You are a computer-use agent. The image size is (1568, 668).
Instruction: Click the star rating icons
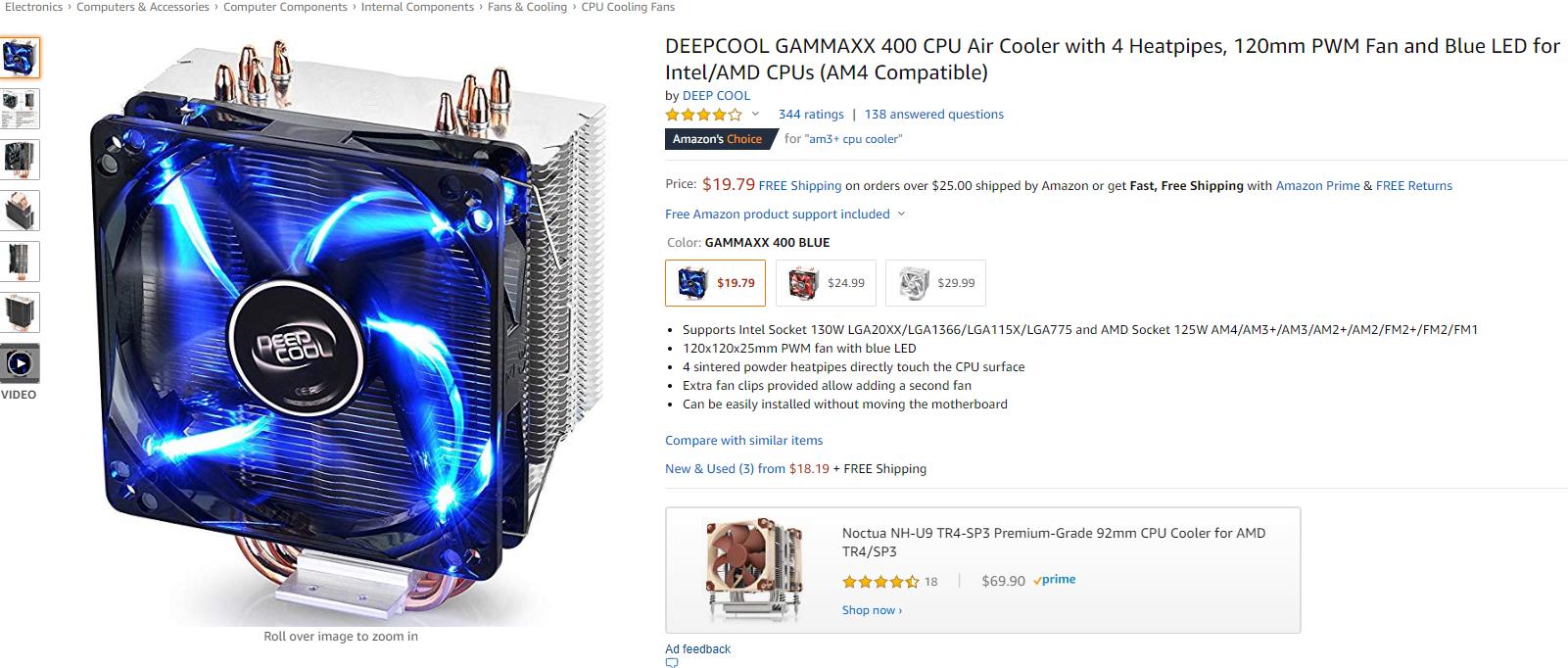pos(703,115)
